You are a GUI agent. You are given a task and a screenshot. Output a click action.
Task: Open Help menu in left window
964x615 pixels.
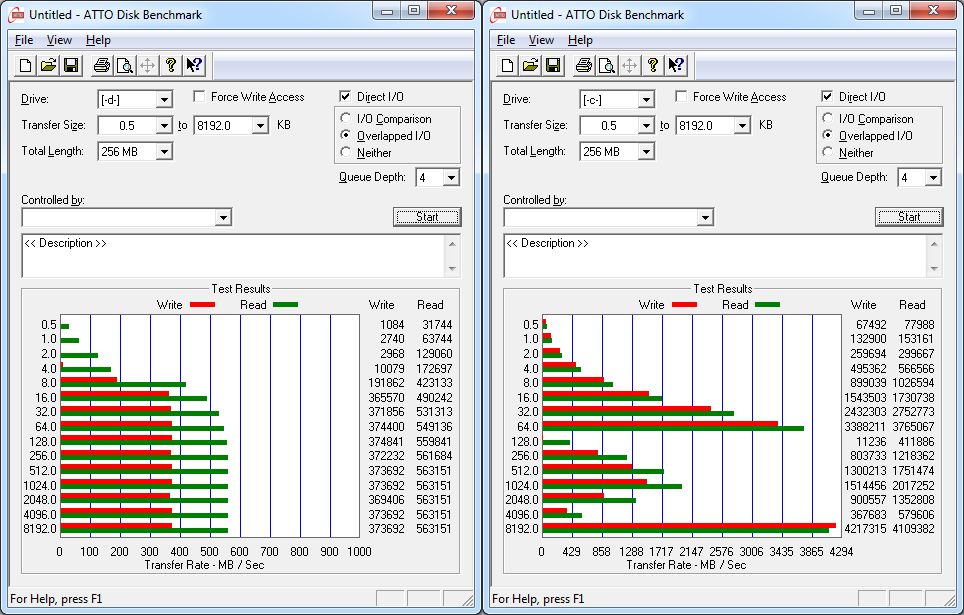point(98,40)
